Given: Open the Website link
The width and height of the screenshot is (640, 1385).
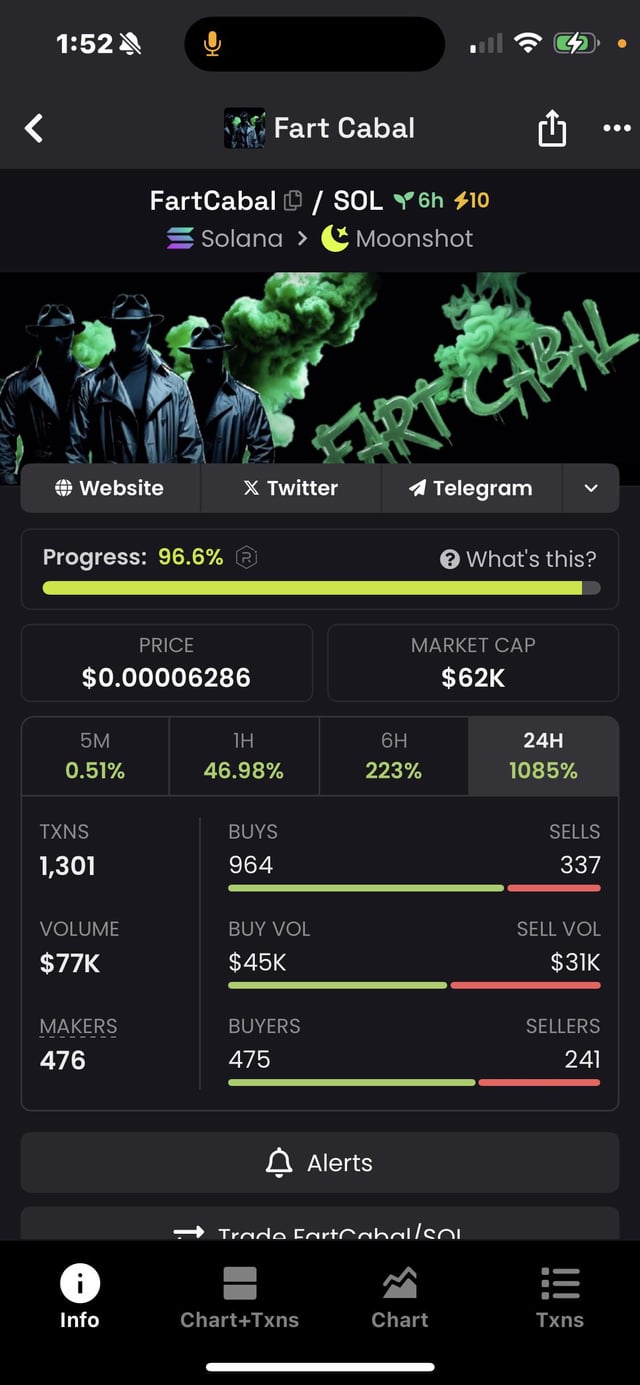Looking at the screenshot, I should pyautogui.click(x=110, y=488).
